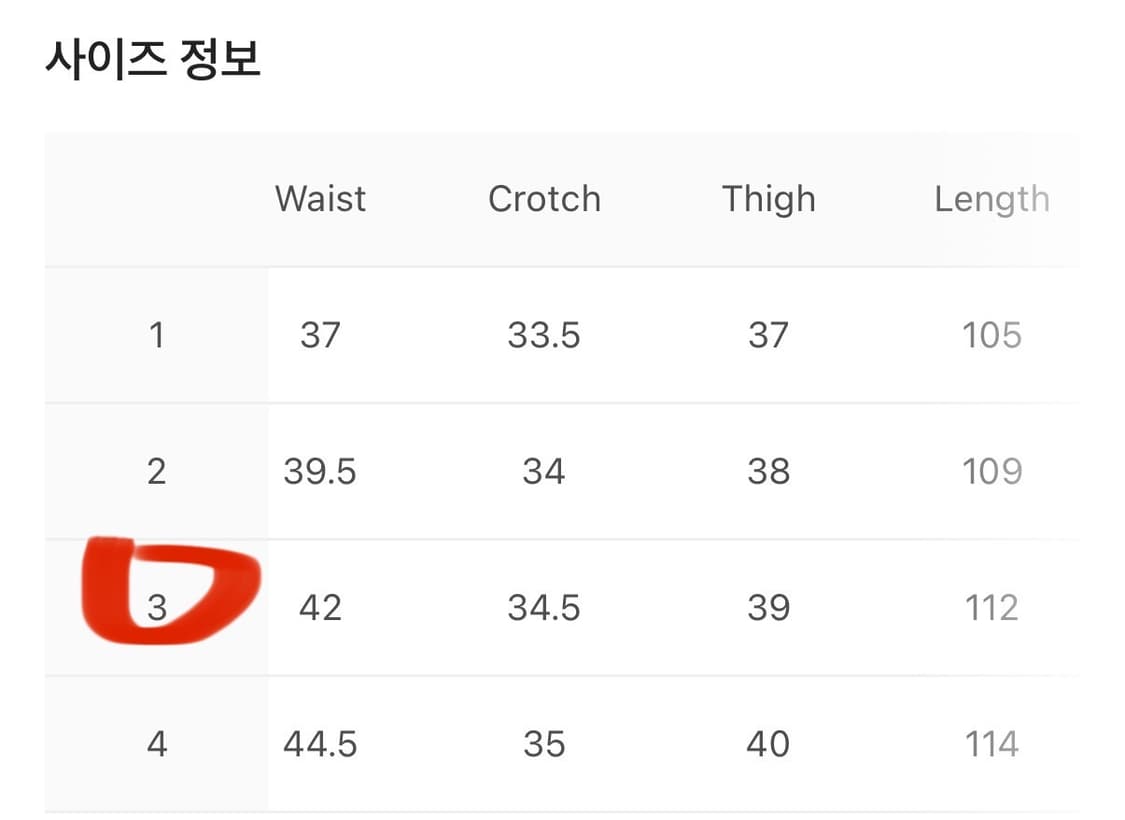The width and height of the screenshot is (1125, 820).
Task: Select the Crotch column header
Action: coord(544,199)
